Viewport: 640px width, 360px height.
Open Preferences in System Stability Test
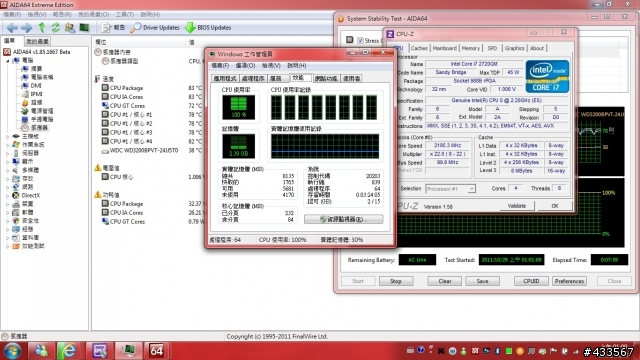point(569,281)
